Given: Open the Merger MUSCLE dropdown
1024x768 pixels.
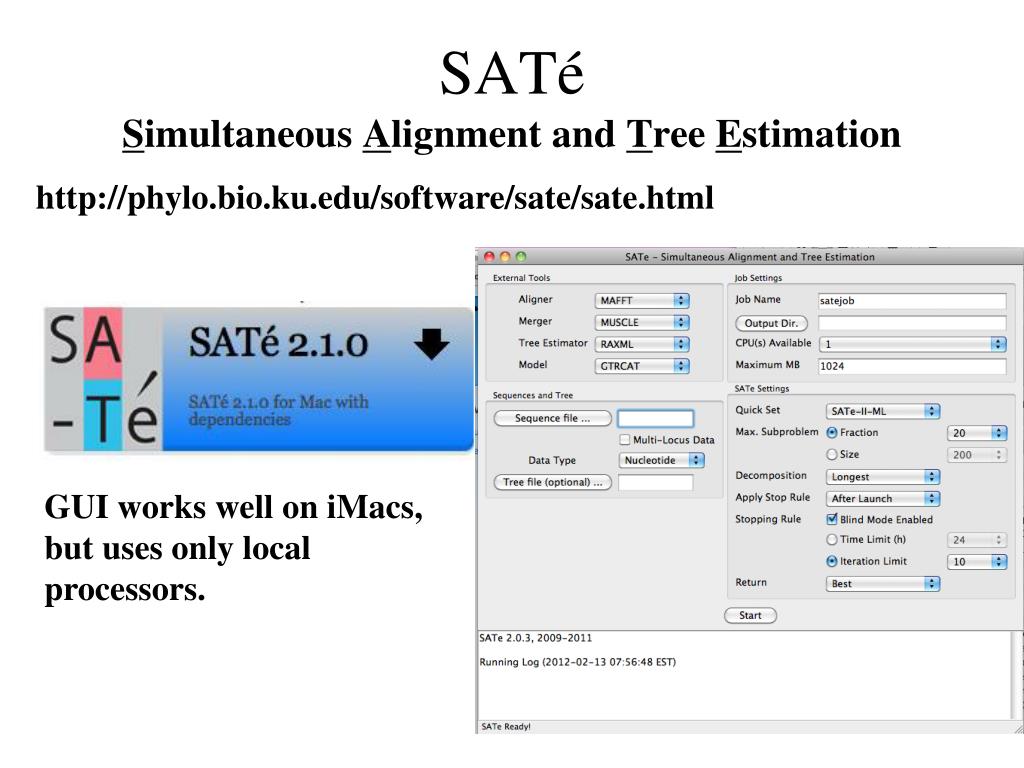Looking at the screenshot, I should coord(642,322).
